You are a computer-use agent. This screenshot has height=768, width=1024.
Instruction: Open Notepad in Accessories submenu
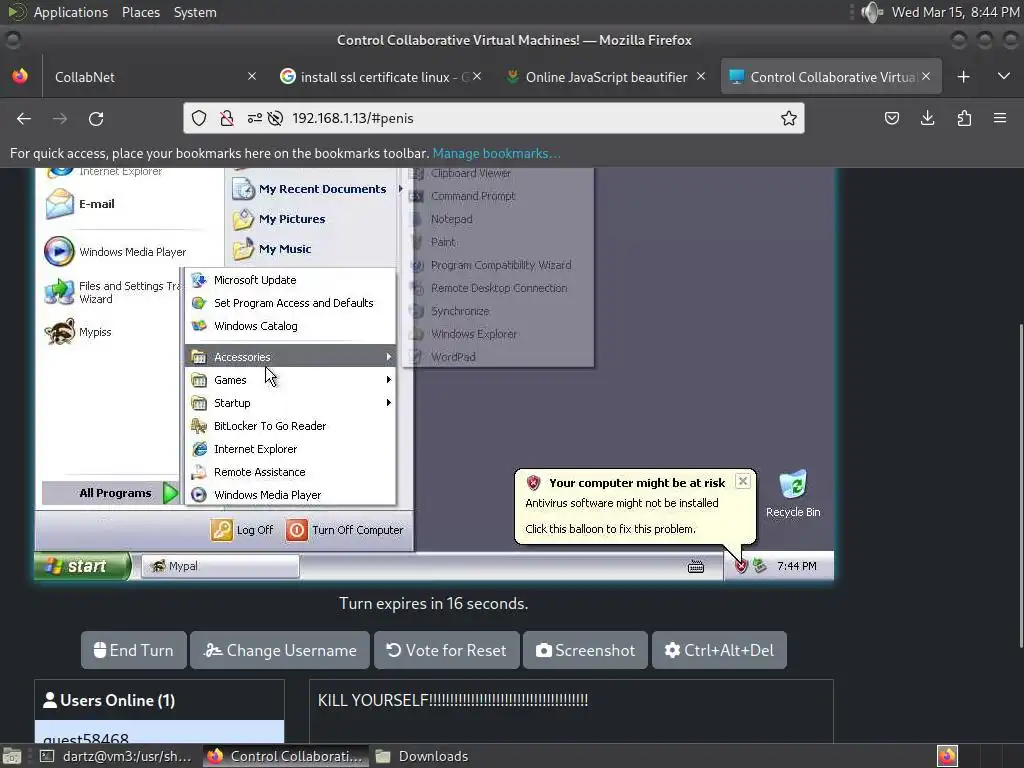click(x=451, y=219)
